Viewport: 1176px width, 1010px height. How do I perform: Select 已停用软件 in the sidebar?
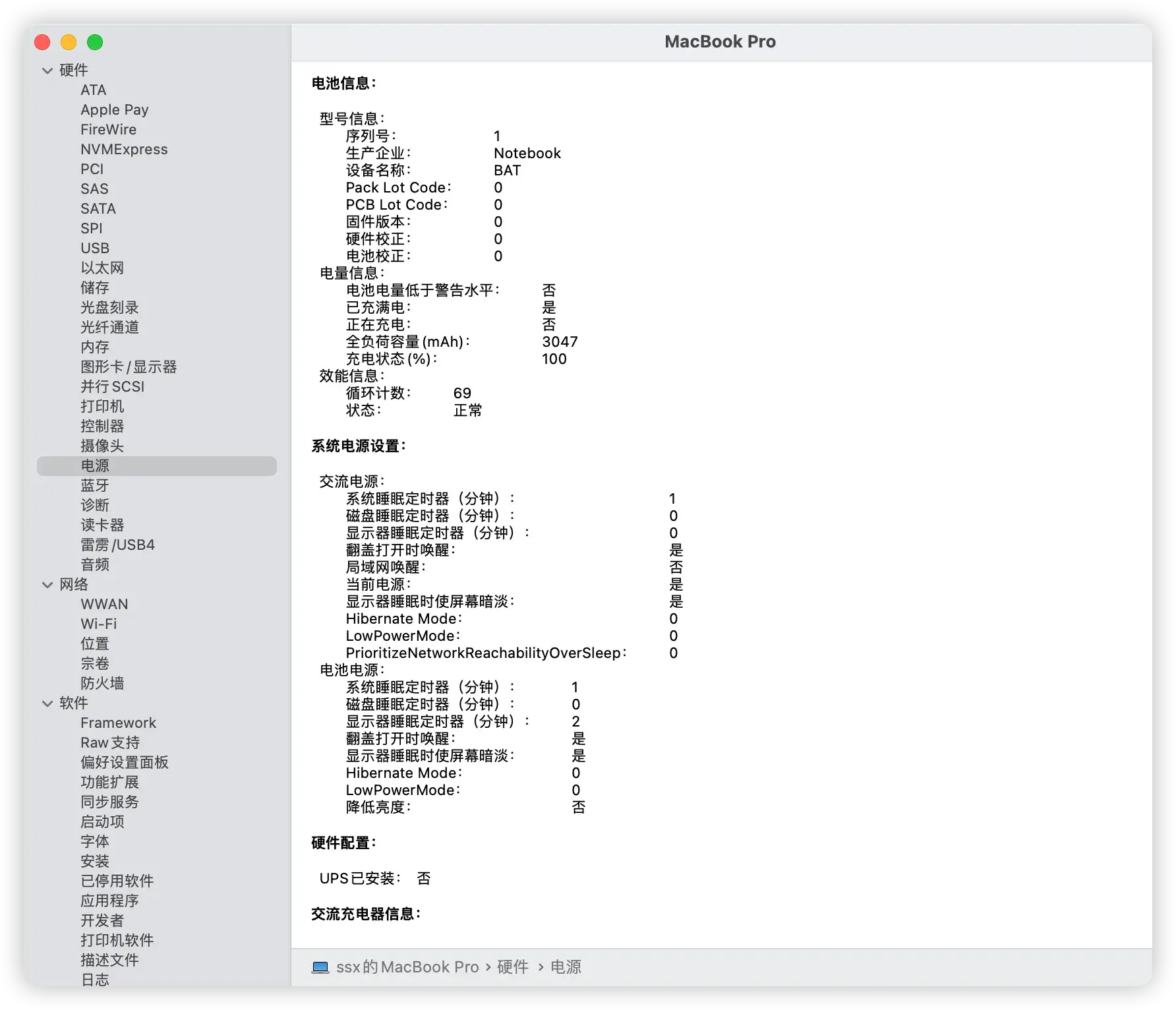point(117,881)
